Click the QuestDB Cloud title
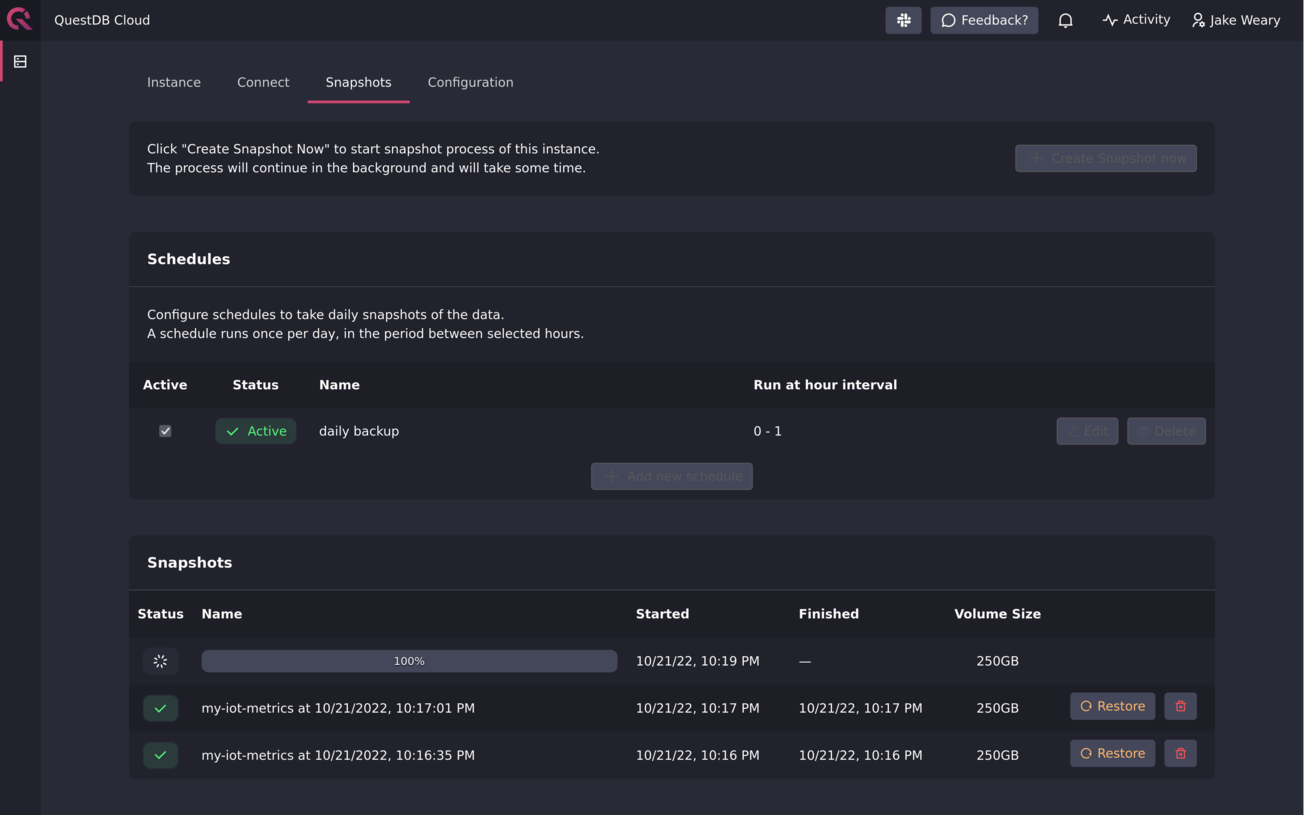Screen dimensions: 1304x815 (102, 20)
